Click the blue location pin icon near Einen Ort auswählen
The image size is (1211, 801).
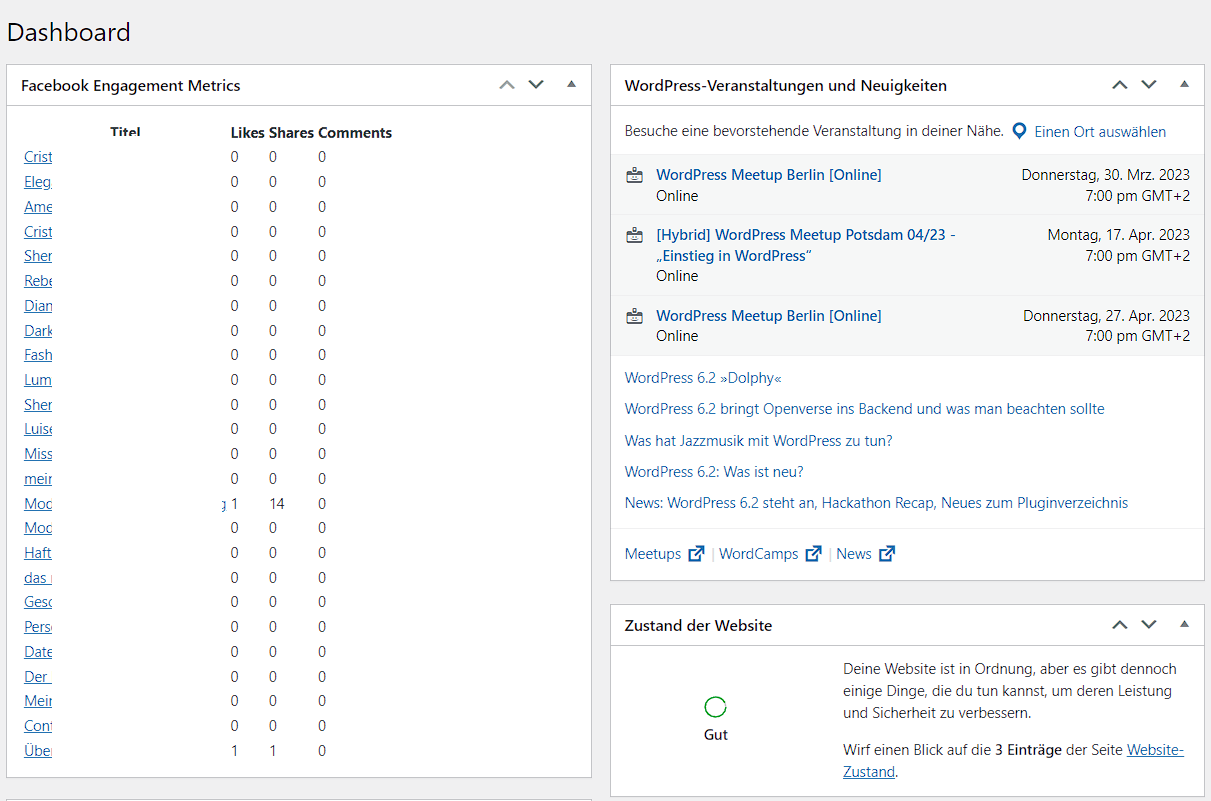pyautogui.click(x=1019, y=130)
